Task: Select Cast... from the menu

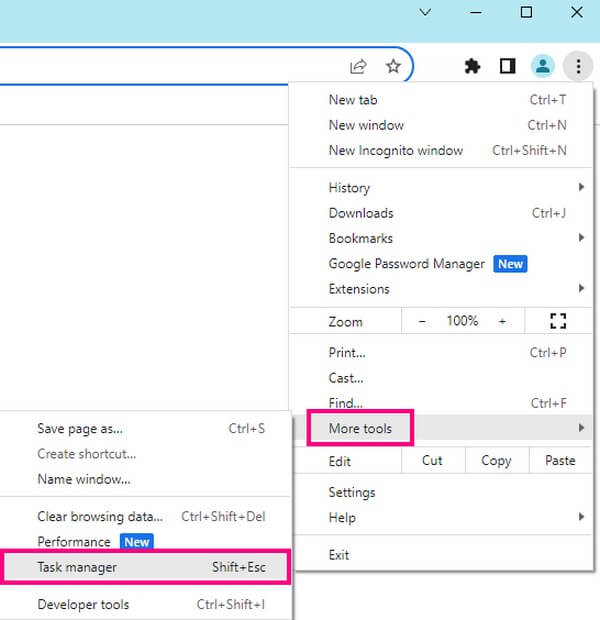Action: point(441,378)
